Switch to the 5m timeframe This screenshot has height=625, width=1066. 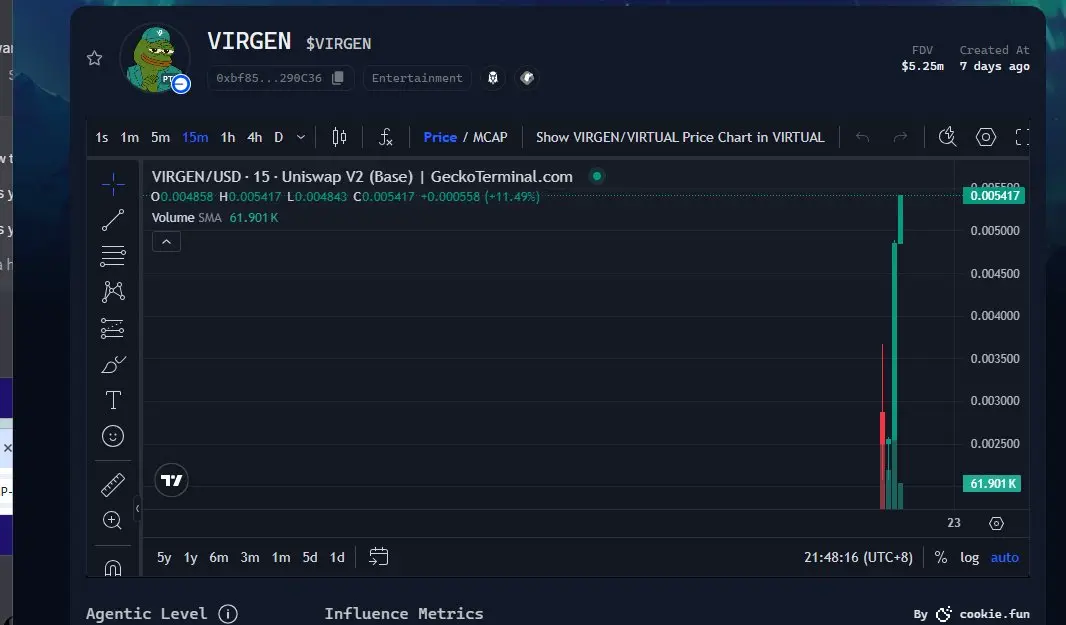point(160,137)
